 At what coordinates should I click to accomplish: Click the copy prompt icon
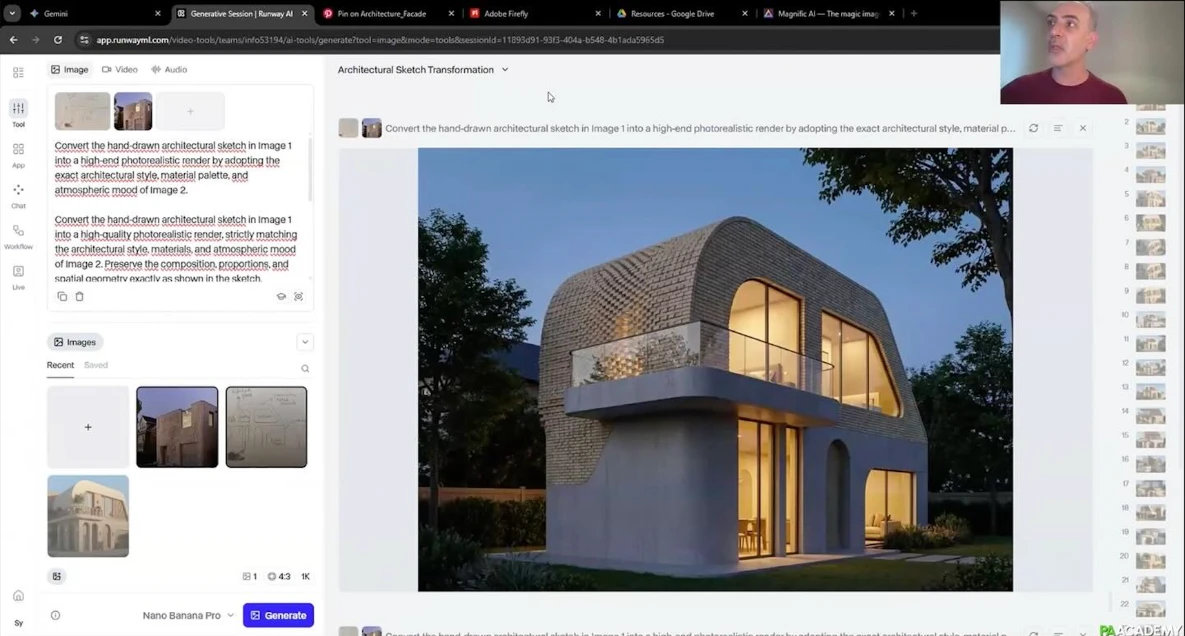pyautogui.click(x=62, y=297)
